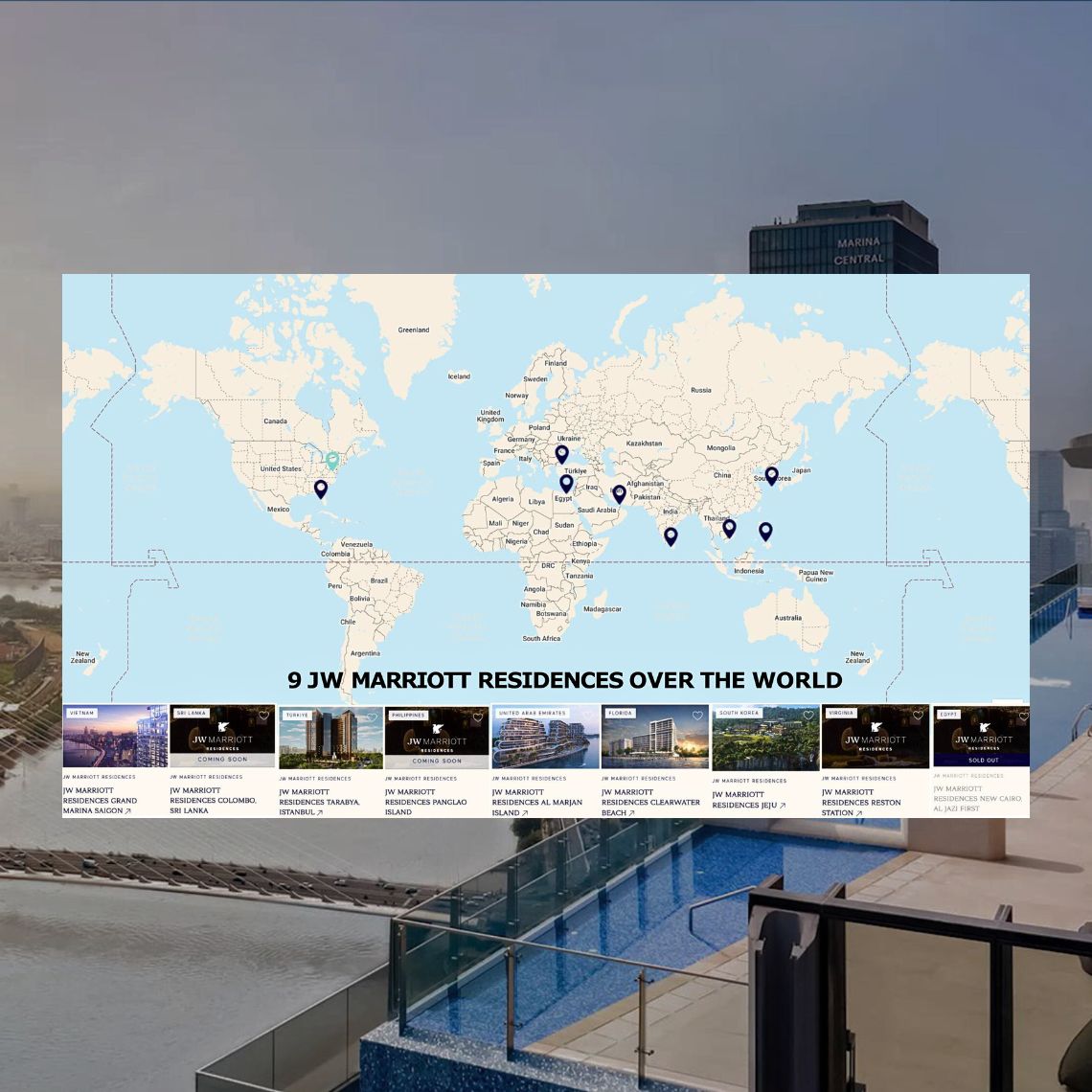Click Sold Out banner on Egypt card
Screen dimensions: 1092x1092
point(983,760)
